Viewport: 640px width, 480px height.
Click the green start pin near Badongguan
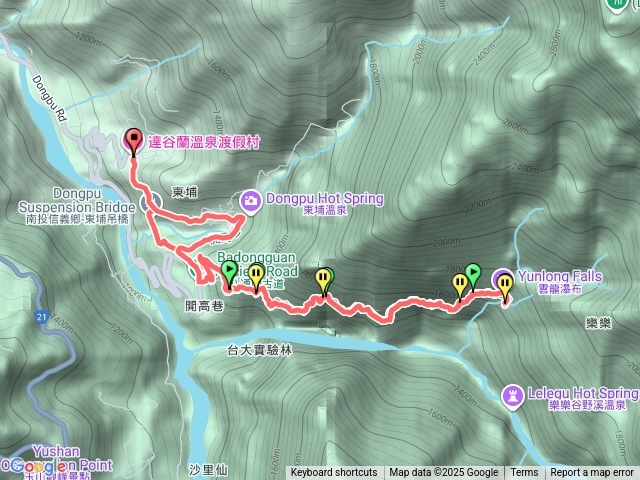pos(229,275)
